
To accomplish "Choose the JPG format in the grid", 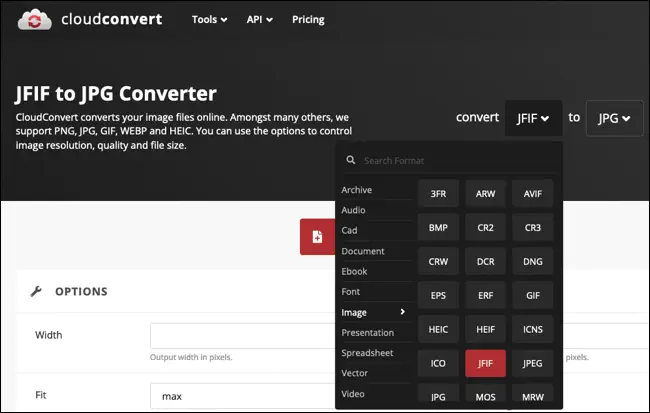I will (438, 394).
